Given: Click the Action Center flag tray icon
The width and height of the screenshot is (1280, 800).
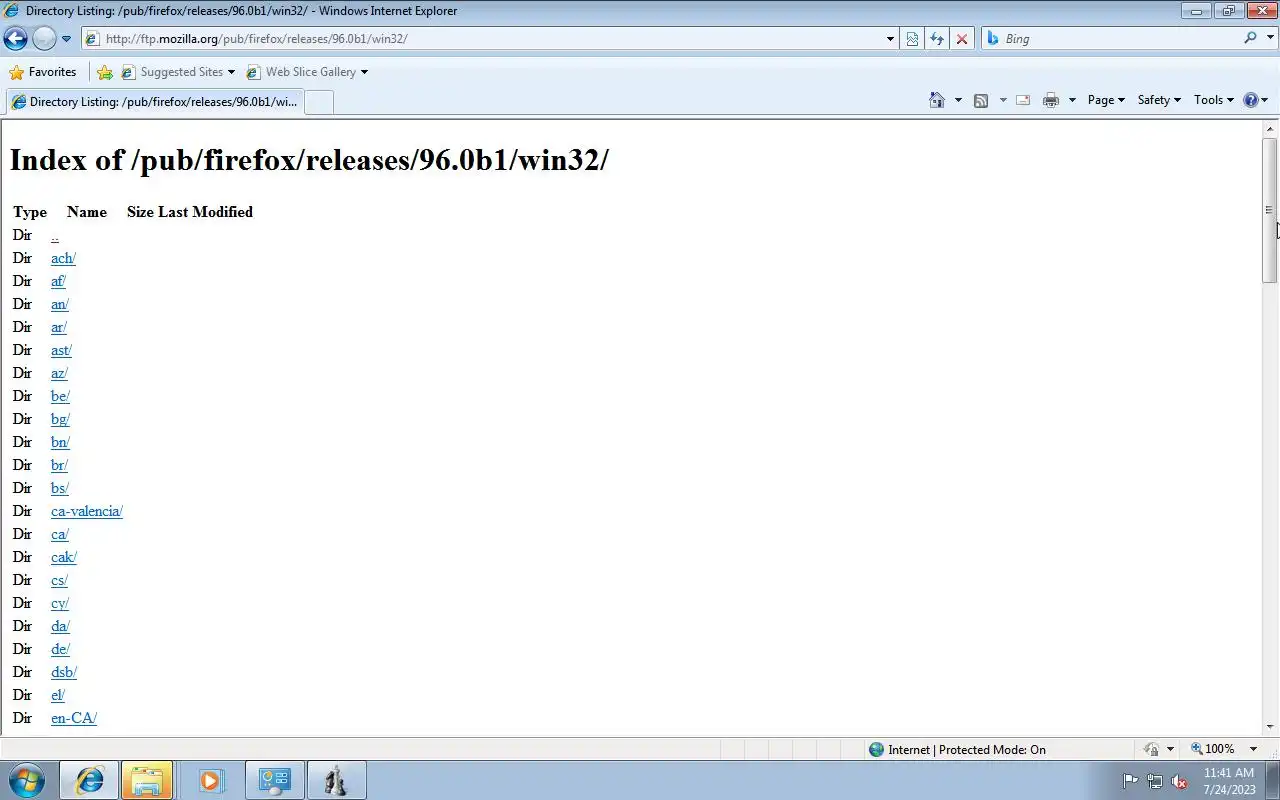Looking at the screenshot, I should [1131, 781].
